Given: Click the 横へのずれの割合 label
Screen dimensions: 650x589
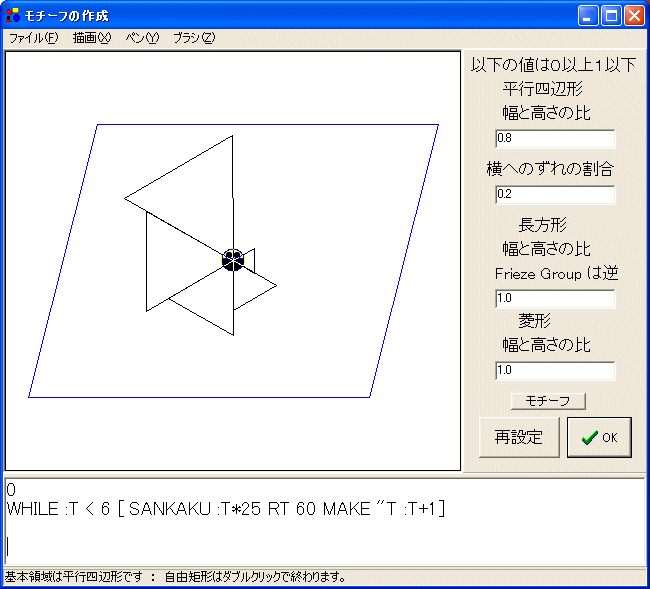Looking at the screenshot, I should point(550,169).
